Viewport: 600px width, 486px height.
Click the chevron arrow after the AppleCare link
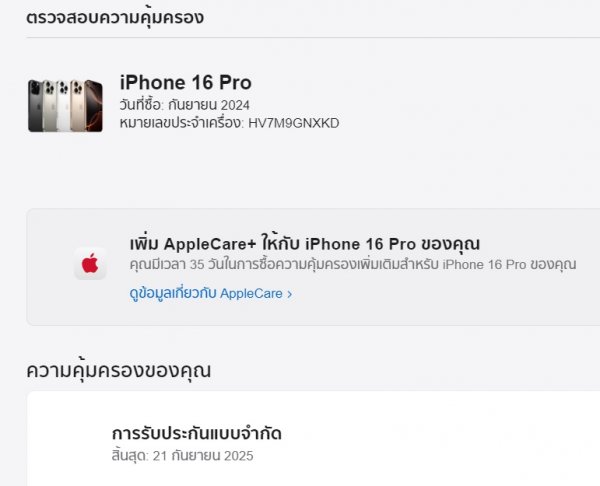(x=290, y=294)
